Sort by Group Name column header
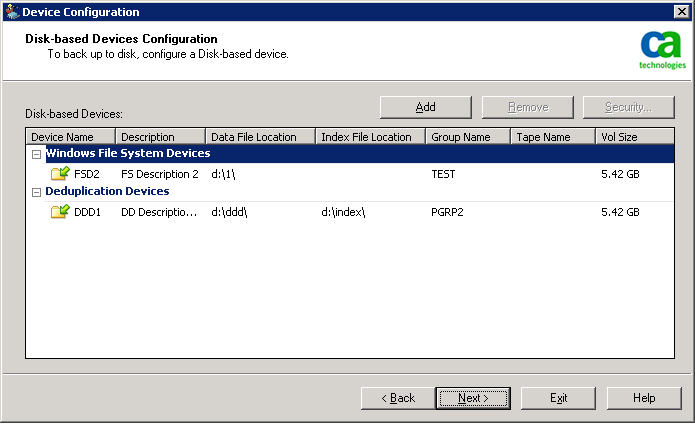Image resolution: width=695 pixels, height=424 pixels. 467,137
